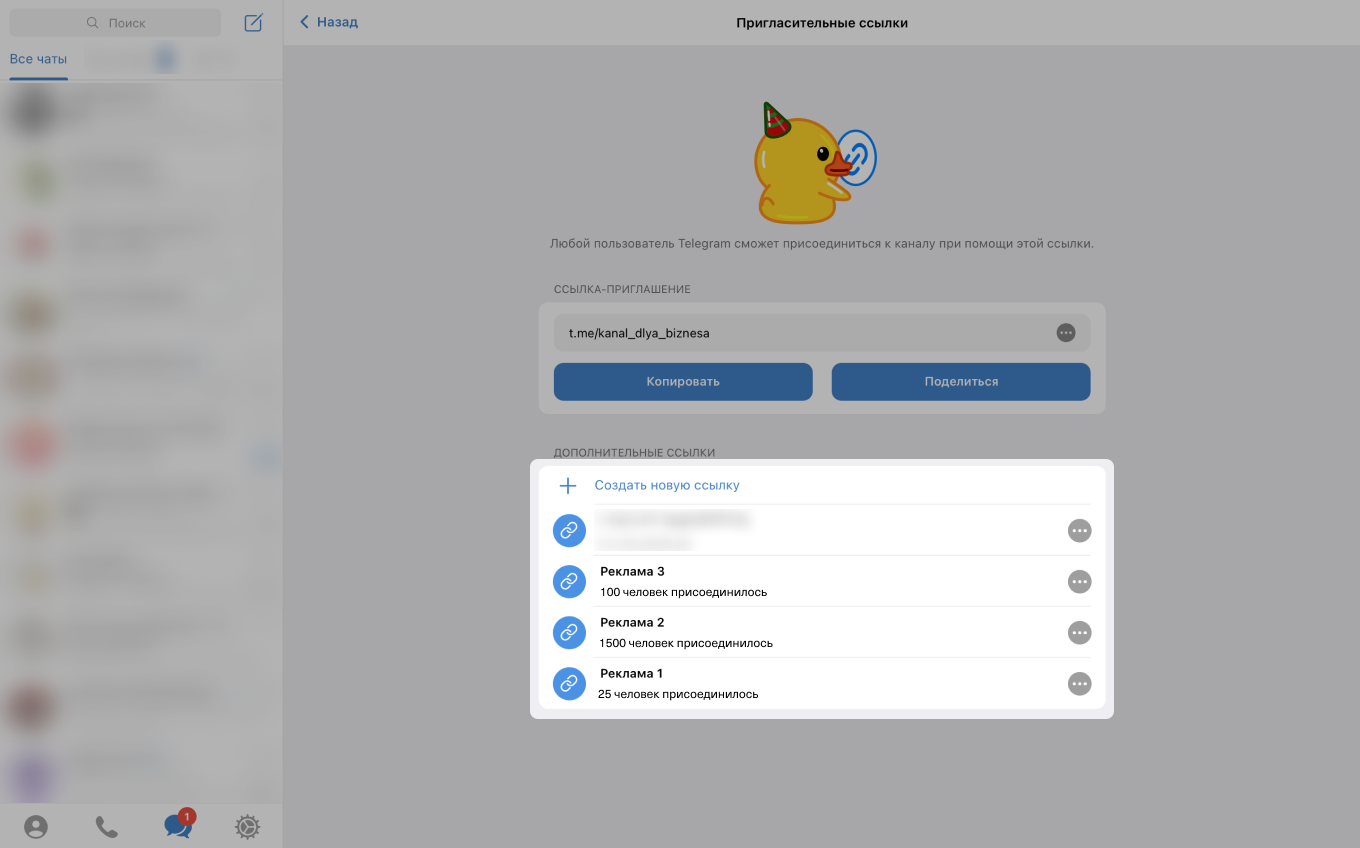Click the plus icon to create link

pos(568,486)
